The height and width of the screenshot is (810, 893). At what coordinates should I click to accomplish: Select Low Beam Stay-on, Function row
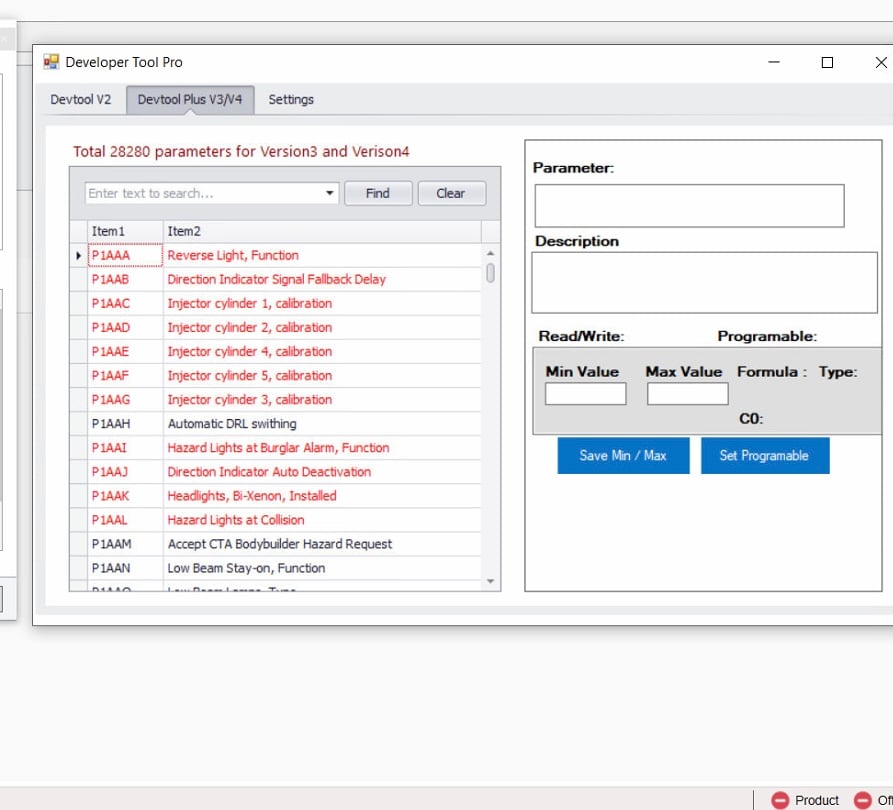[x=322, y=568]
